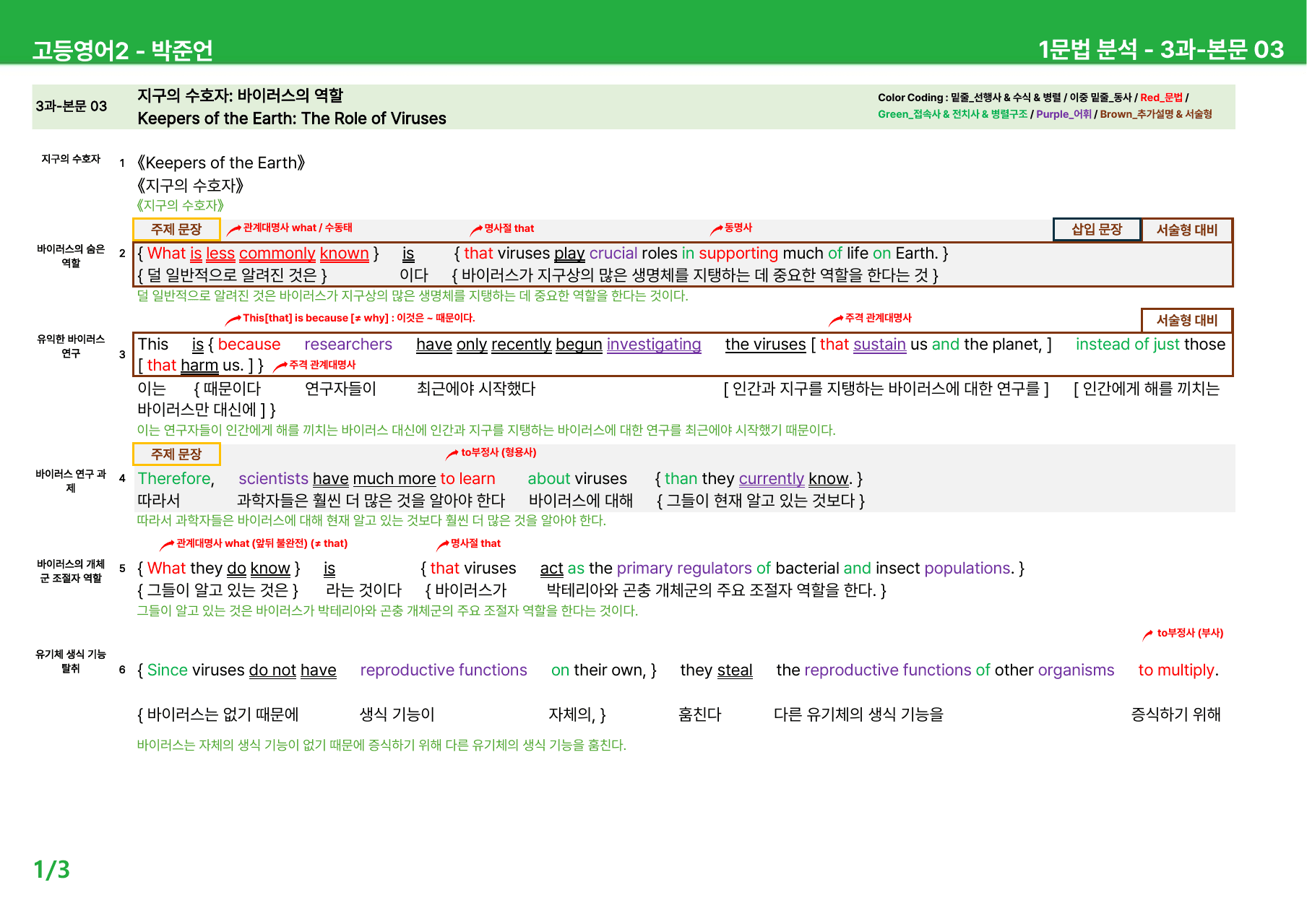Image resolution: width=1307 pixels, height=924 pixels.
Task: Click the red phrase 'to learn'
Action: coord(467,479)
